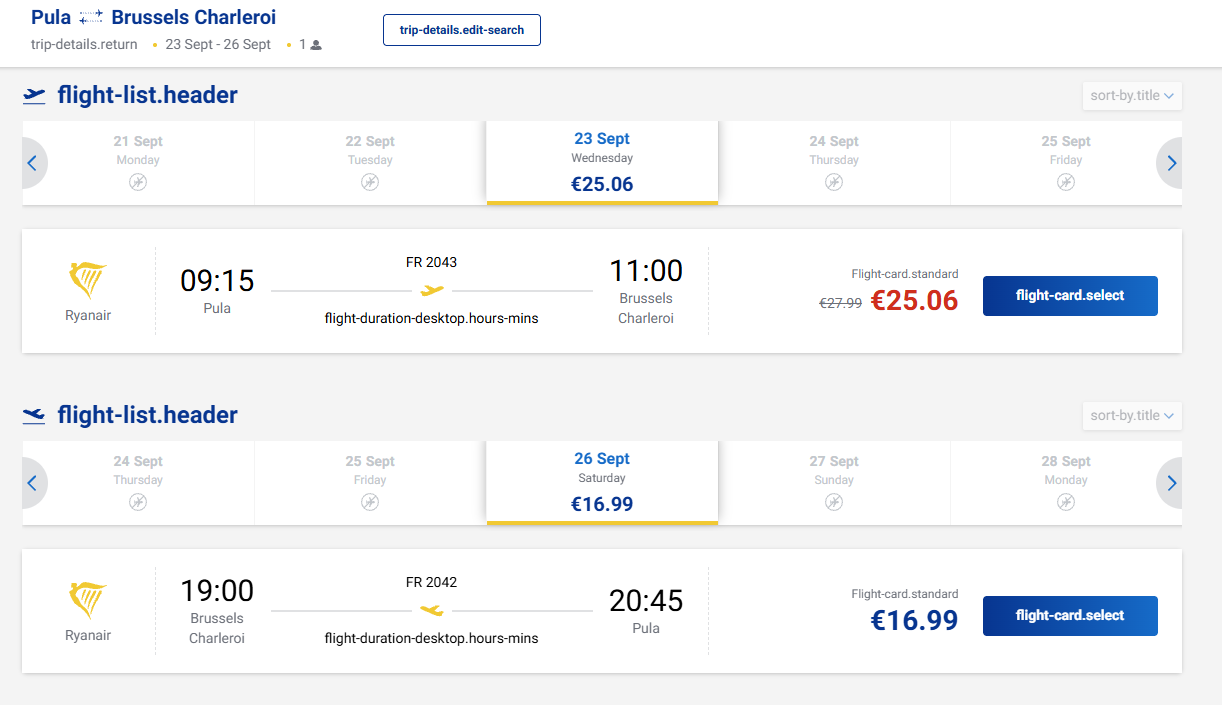This screenshot has width=1222, height=705.
Task: Click the FR 2043 flight number label
Action: click(432, 263)
